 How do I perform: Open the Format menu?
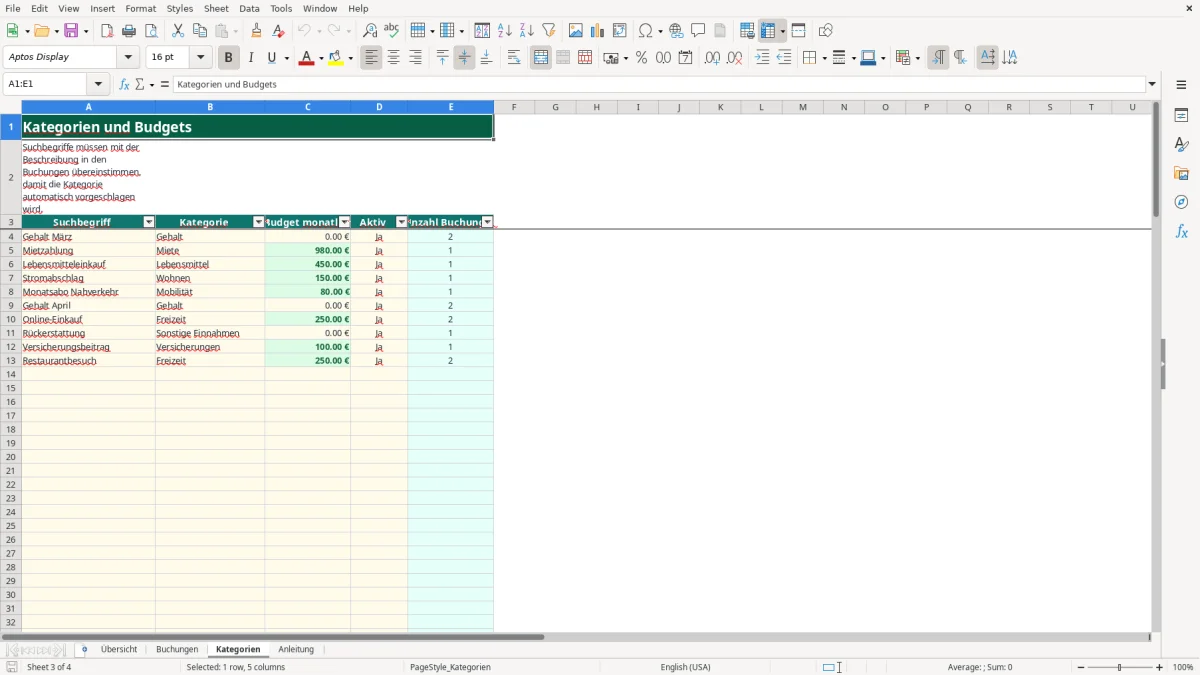click(141, 8)
